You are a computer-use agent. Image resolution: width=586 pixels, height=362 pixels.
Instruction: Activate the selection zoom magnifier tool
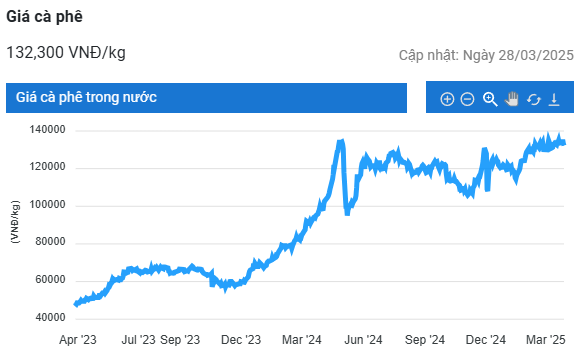click(x=490, y=99)
